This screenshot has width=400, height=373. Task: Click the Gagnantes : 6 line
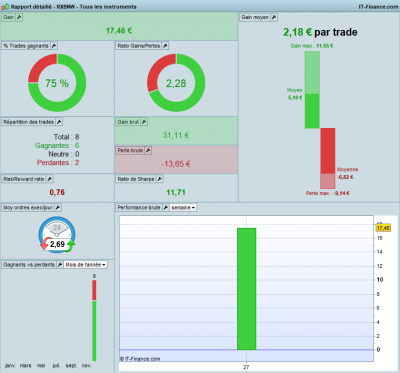(57, 146)
